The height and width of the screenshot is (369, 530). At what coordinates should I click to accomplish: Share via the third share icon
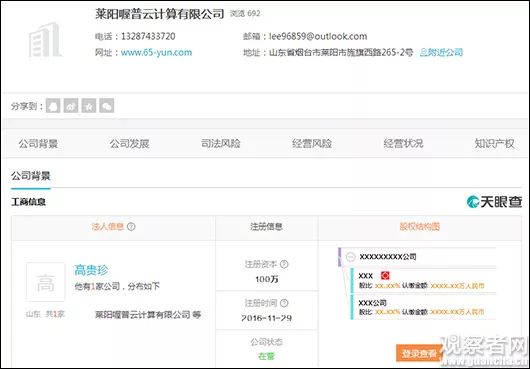pyautogui.click(x=89, y=106)
